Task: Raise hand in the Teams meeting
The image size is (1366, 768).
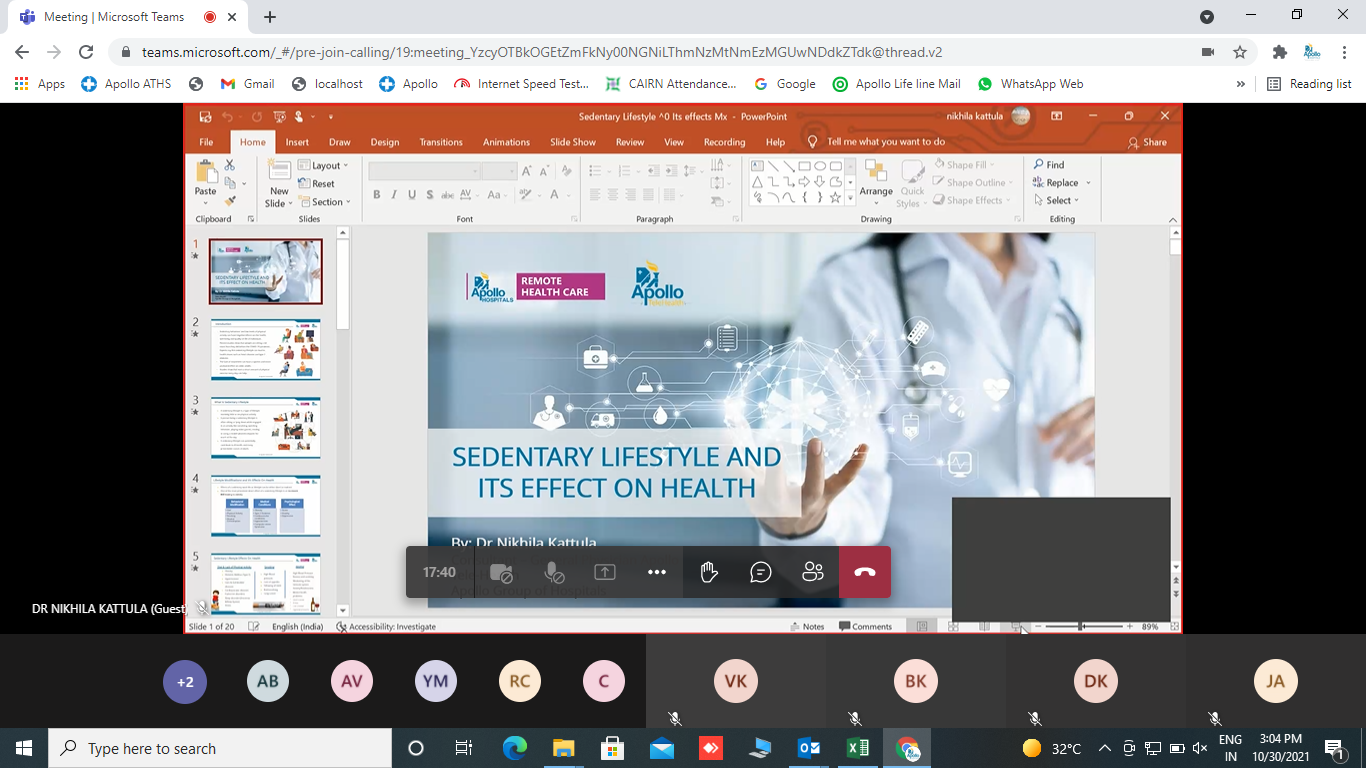Action: pyautogui.click(x=708, y=571)
